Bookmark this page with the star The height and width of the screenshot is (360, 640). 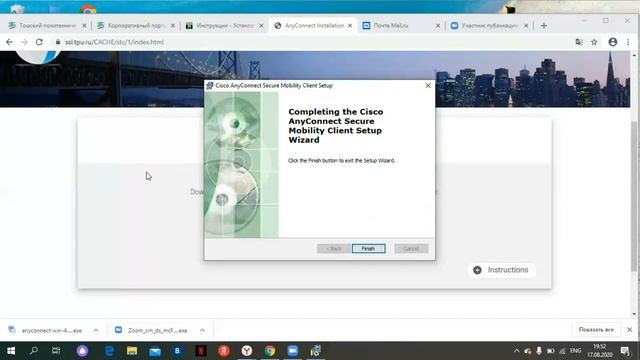(594, 42)
